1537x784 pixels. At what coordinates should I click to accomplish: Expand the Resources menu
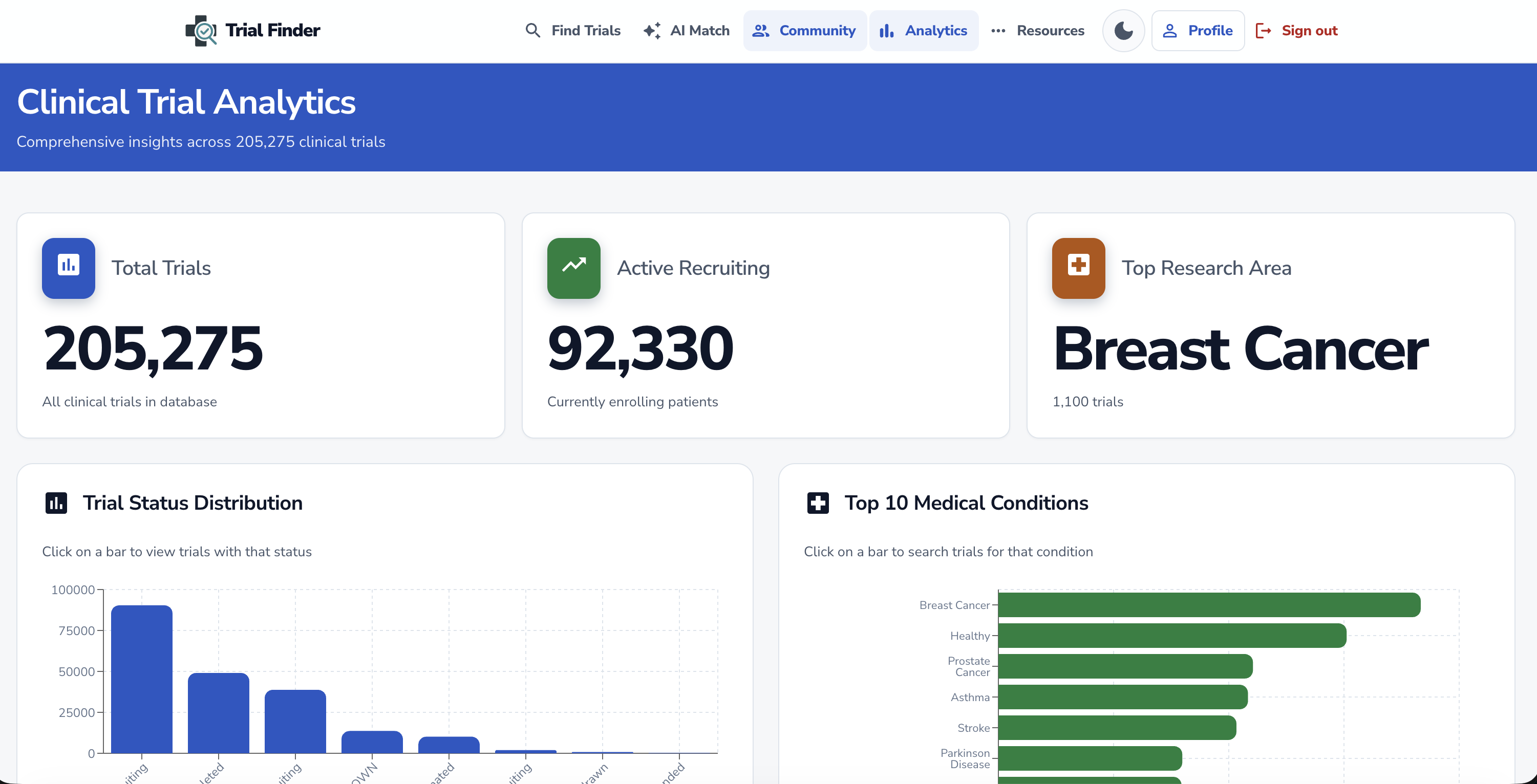point(1038,30)
